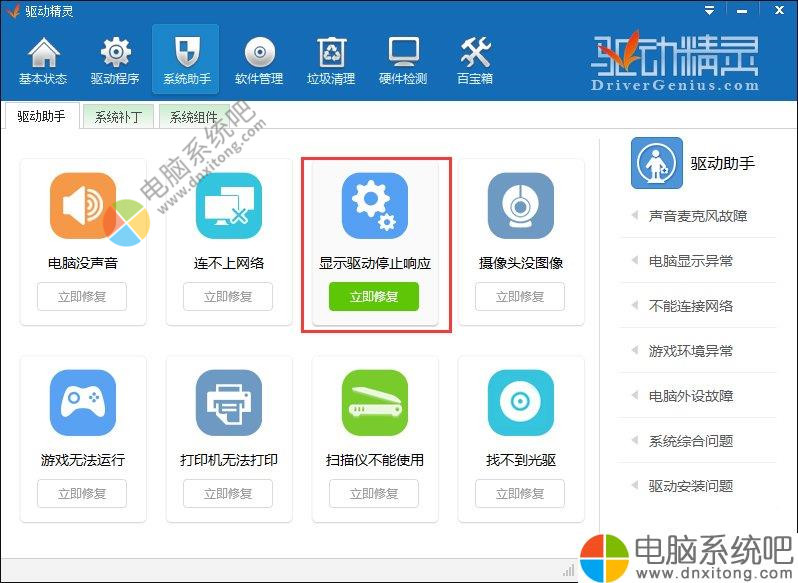Click the 驱动精灵 title bar logo icon

pyautogui.click(x=12, y=11)
